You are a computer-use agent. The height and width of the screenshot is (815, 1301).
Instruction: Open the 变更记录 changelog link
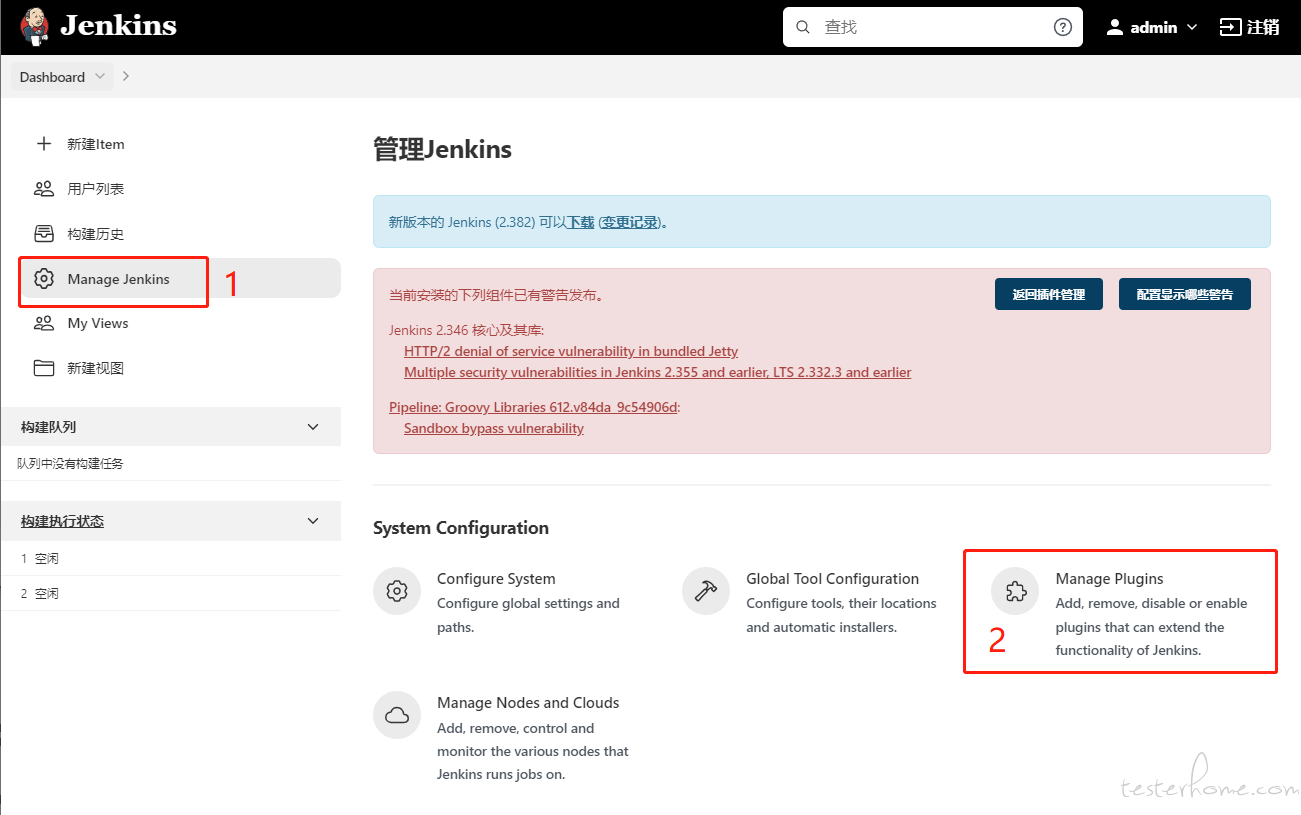pos(630,222)
